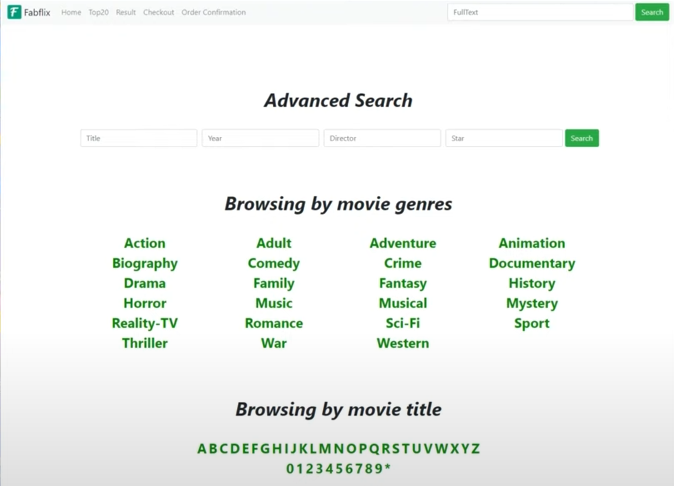Screen dimensions: 674x486
Task: Browse titles starting with F
Action: (x=255, y=449)
